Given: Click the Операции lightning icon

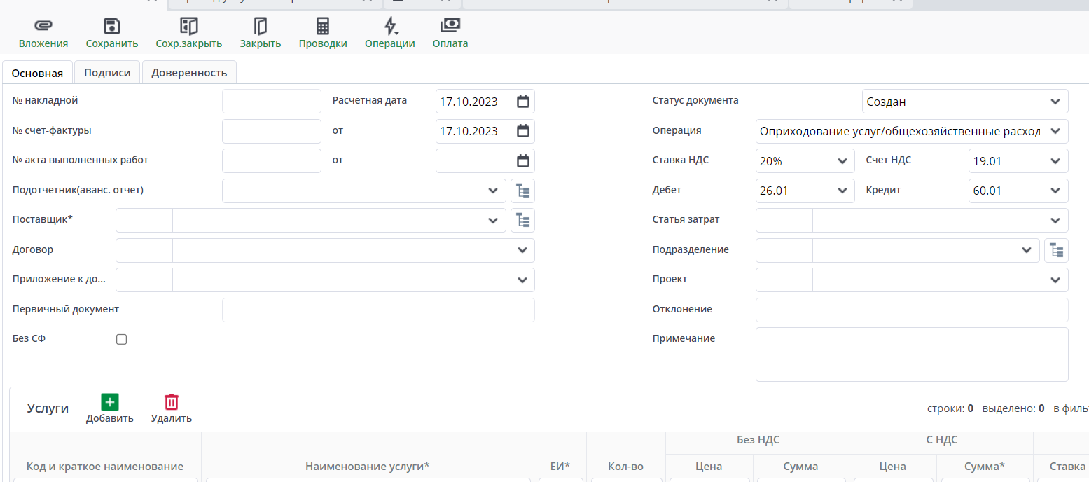Looking at the screenshot, I should point(390,26).
